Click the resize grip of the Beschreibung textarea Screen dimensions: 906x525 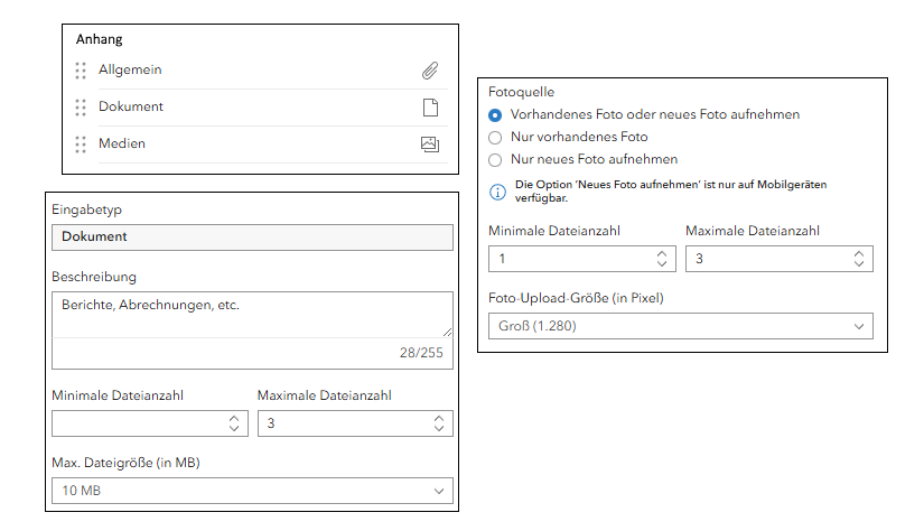pyautogui.click(x=447, y=332)
